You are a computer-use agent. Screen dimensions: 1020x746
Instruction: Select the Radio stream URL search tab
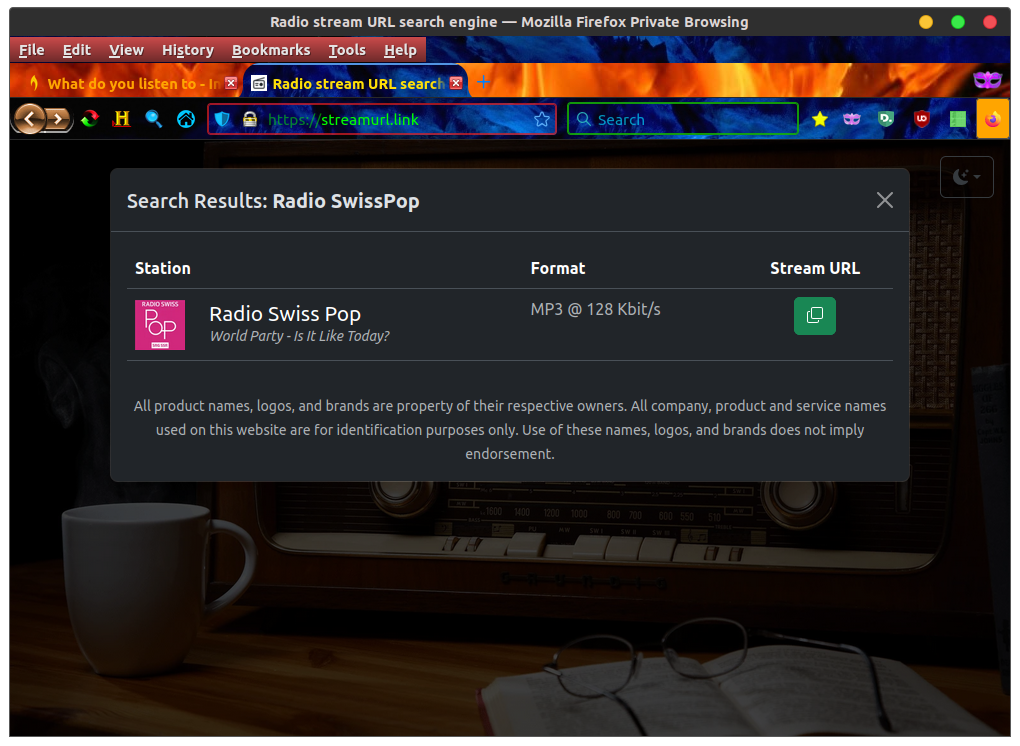356,83
